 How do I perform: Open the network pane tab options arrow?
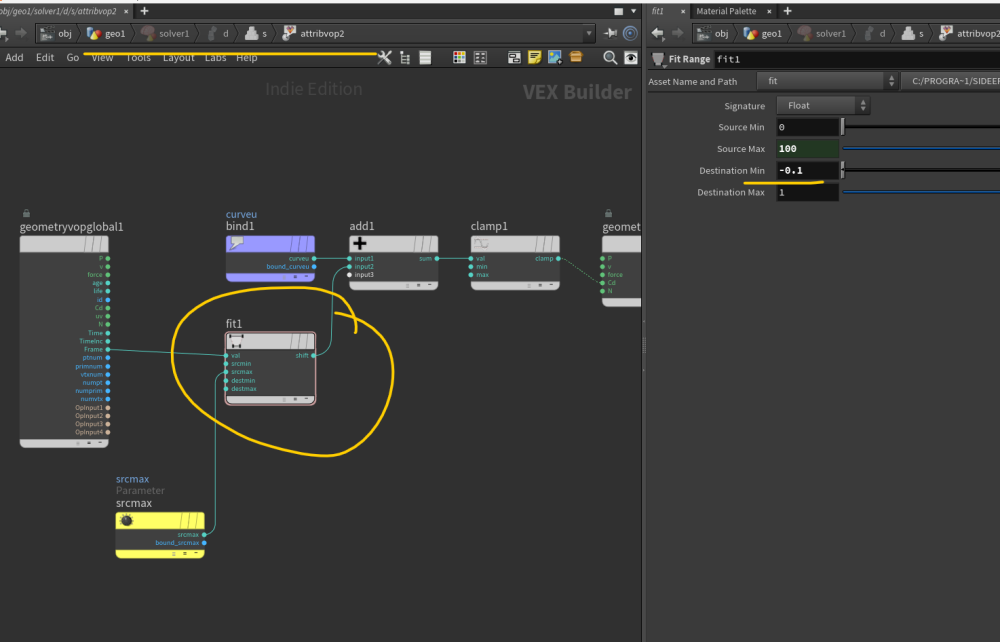pyautogui.click(x=633, y=11)
